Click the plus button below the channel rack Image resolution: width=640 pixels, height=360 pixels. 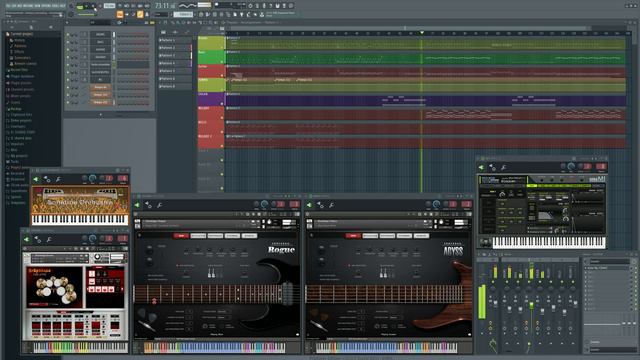101,115
